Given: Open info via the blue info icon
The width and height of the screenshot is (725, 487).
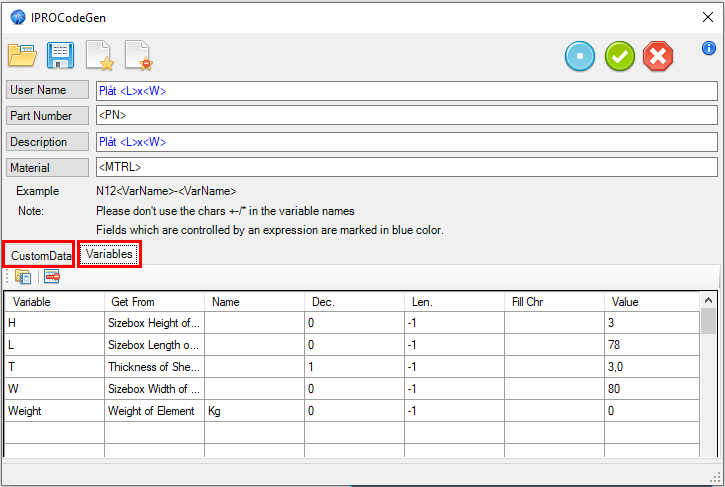Looking at the screenshot, I should (708, 48).
